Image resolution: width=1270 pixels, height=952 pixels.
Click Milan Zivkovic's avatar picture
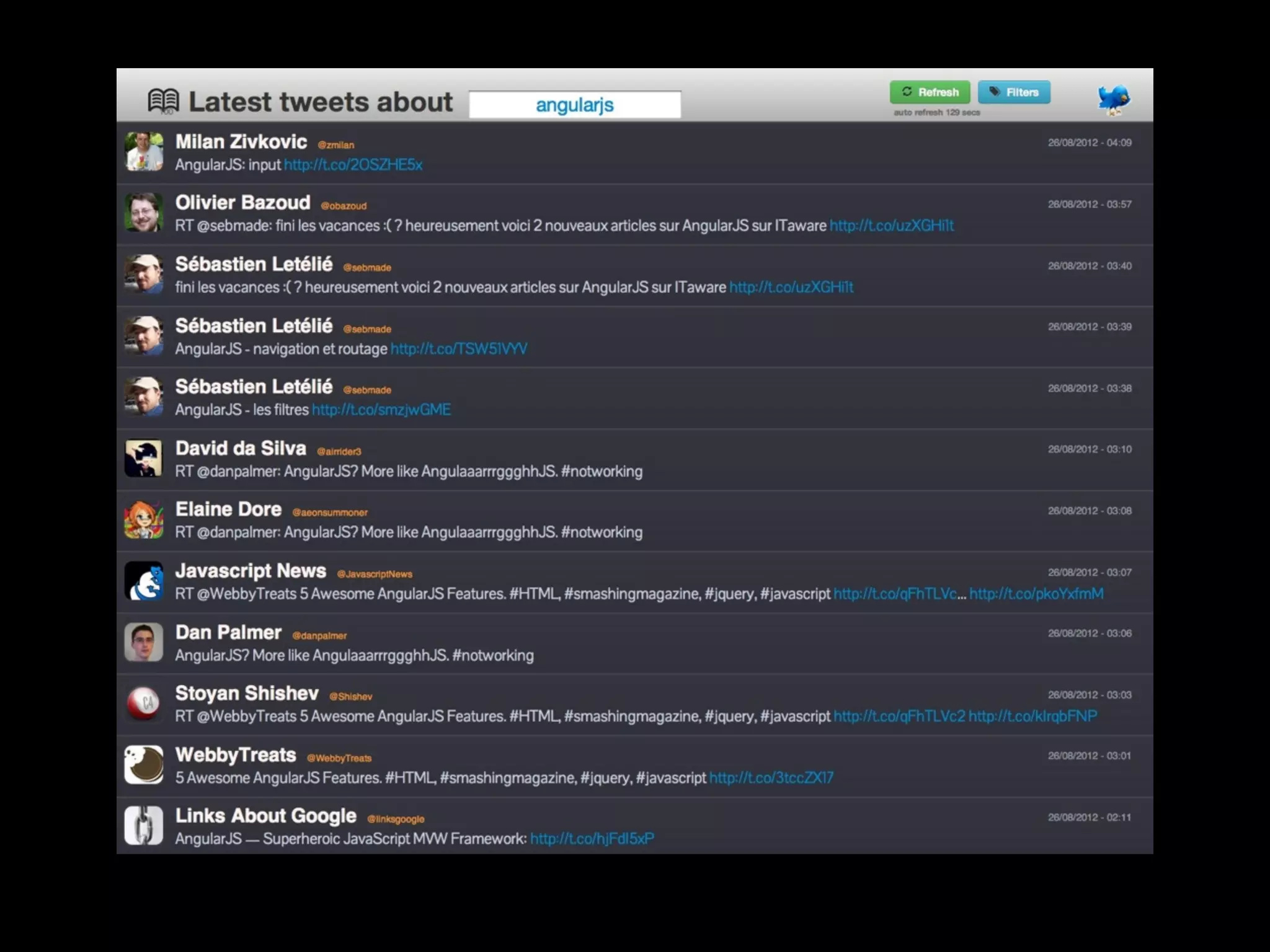pyautogui.click(x=144, y=151)
